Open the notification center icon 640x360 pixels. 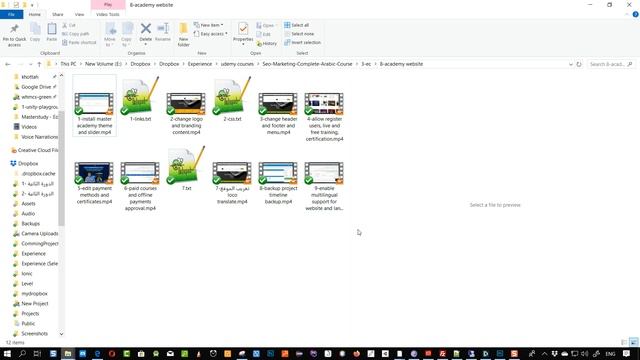click(627, 353)
